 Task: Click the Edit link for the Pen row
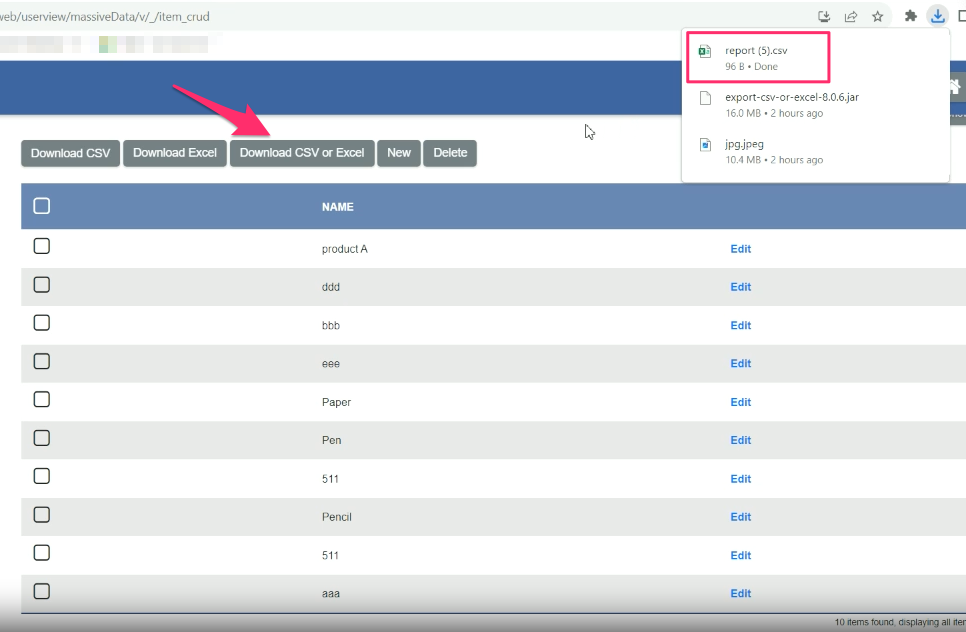[740, 440]
